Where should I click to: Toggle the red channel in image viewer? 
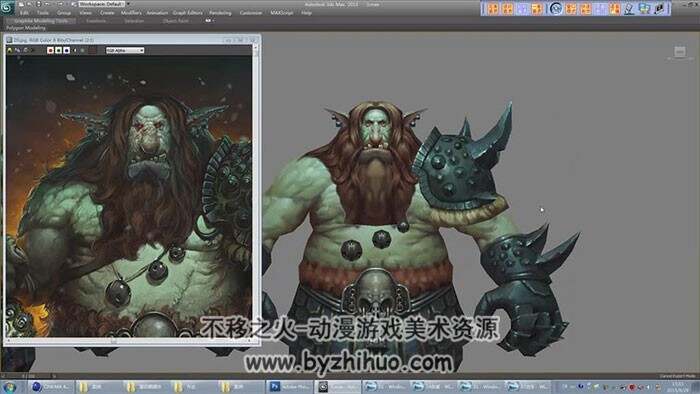(50, 50)
